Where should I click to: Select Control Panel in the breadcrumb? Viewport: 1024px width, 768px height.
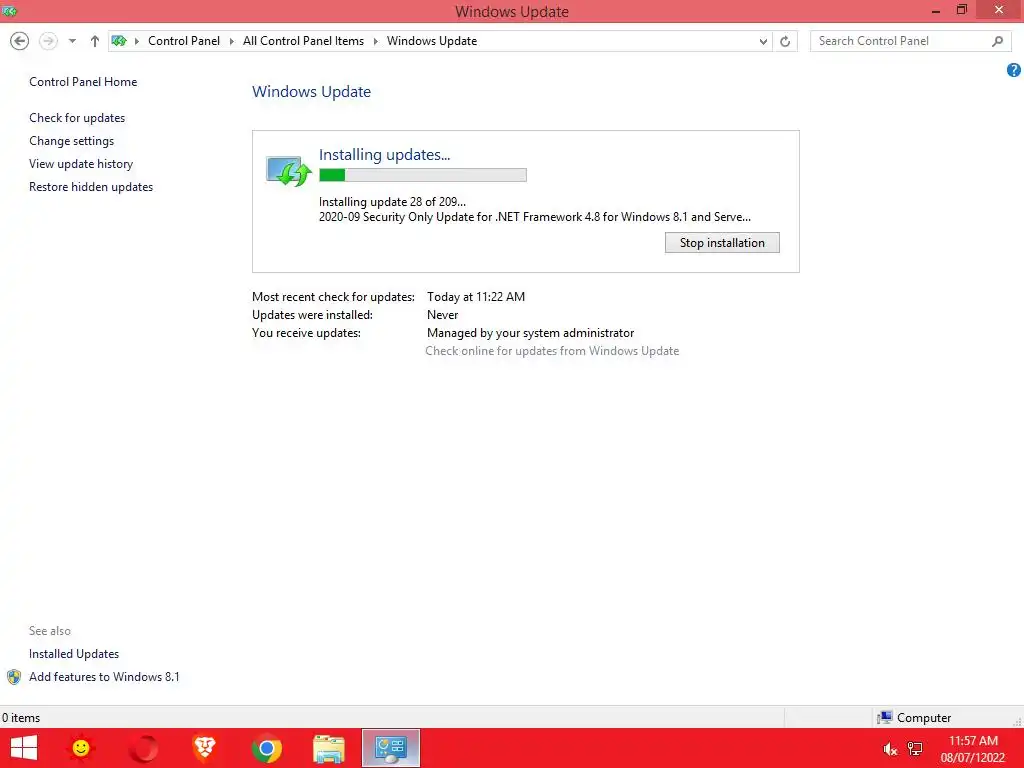(184, 40)
